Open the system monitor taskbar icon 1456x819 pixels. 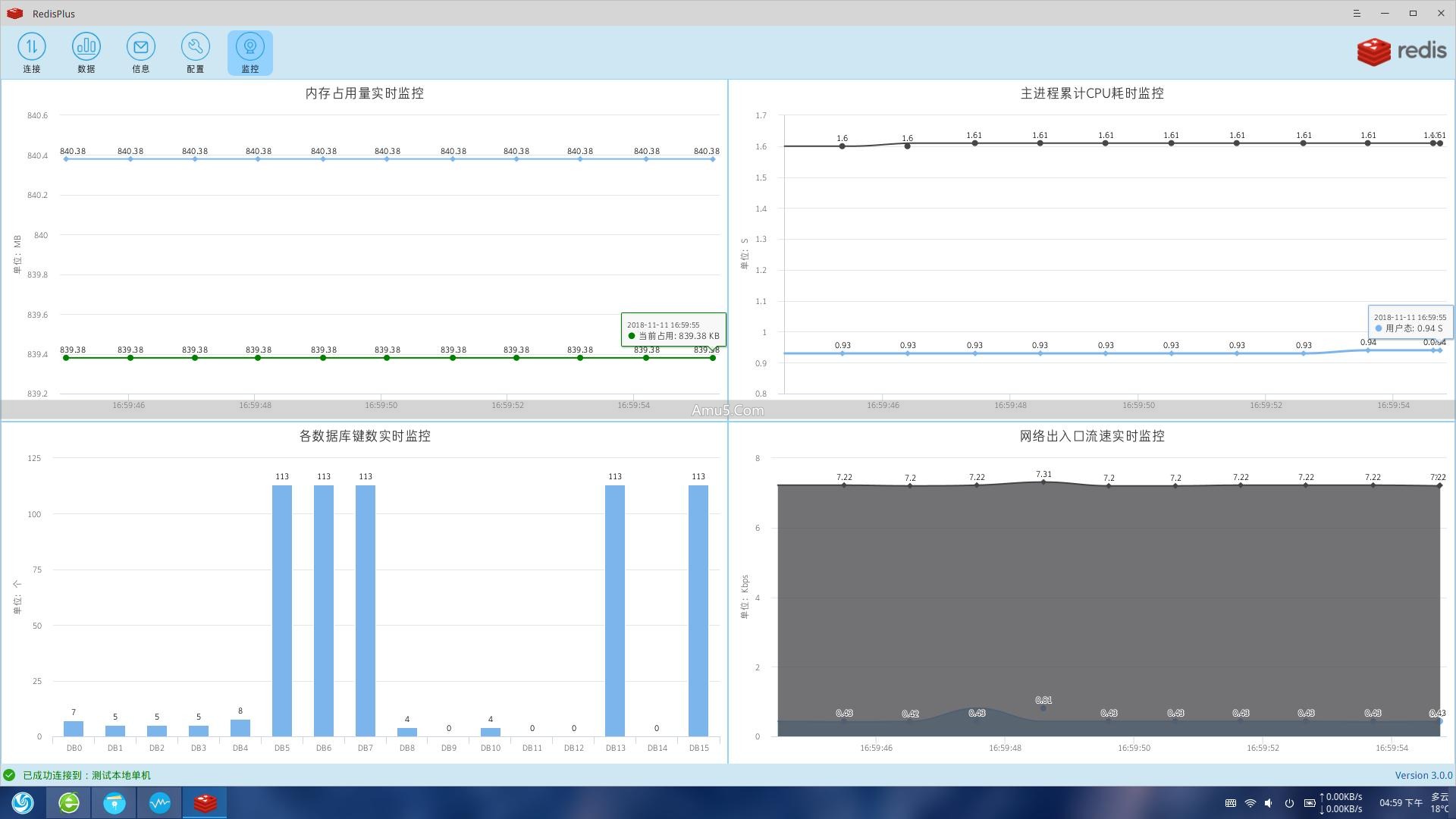click(x=159, y=802)
